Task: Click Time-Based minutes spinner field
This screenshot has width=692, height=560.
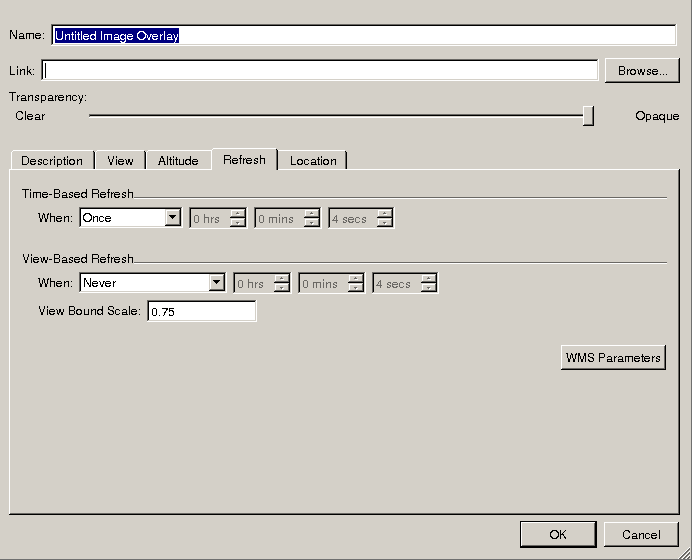Action: coord(279,219)
